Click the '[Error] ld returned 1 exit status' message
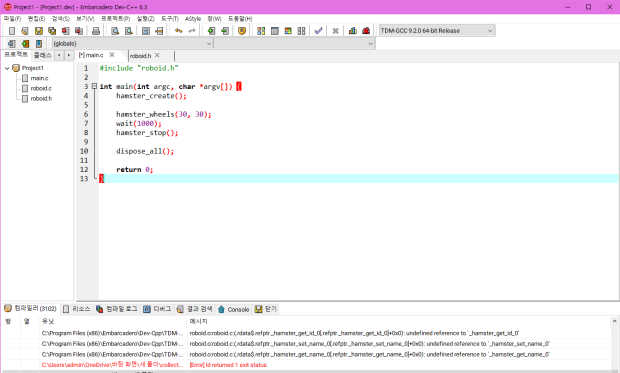The width and height of the screenshot is (620, 373). (228, 365)
